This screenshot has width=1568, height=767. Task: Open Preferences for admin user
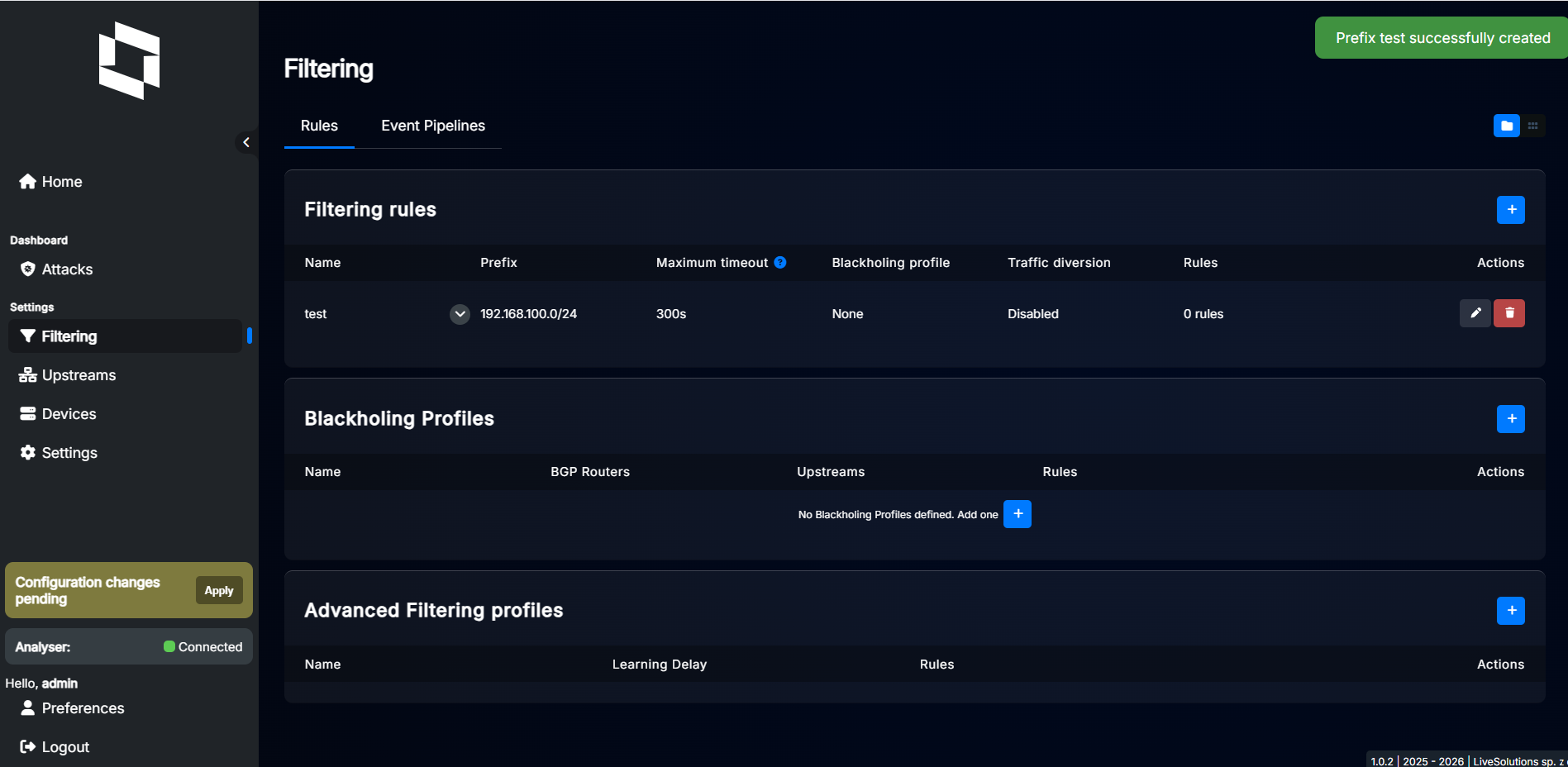pos(83,707)
